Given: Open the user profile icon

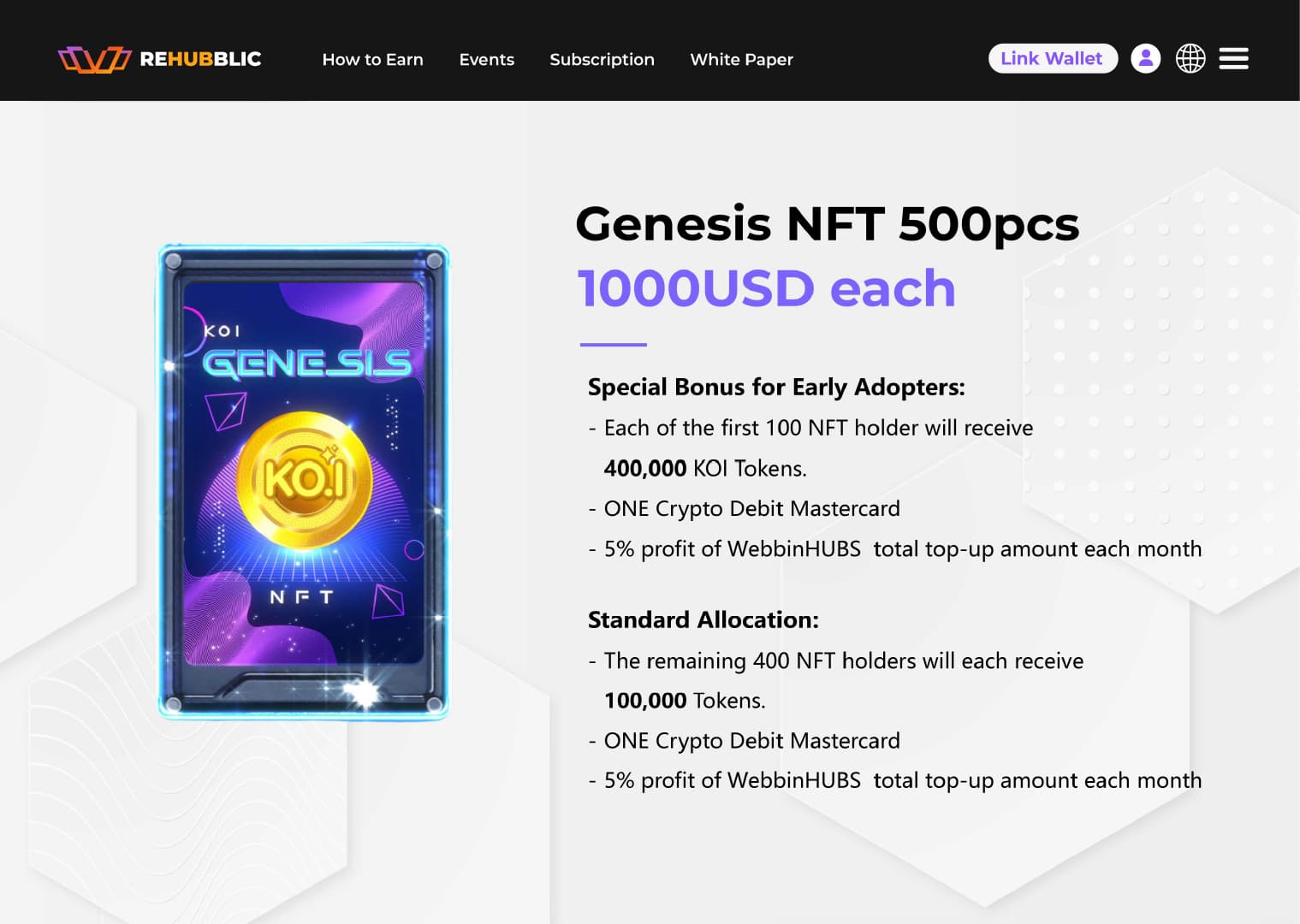Looking at the screenshot, I should (1145, 58).
